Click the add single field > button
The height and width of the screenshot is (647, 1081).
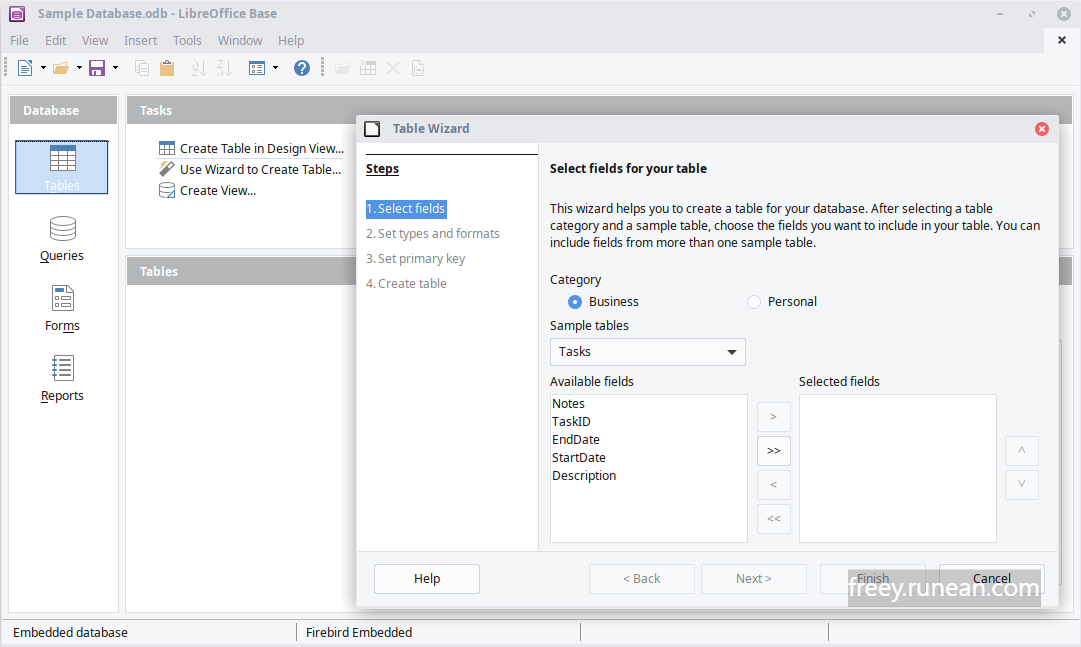(x=774, y=417)
